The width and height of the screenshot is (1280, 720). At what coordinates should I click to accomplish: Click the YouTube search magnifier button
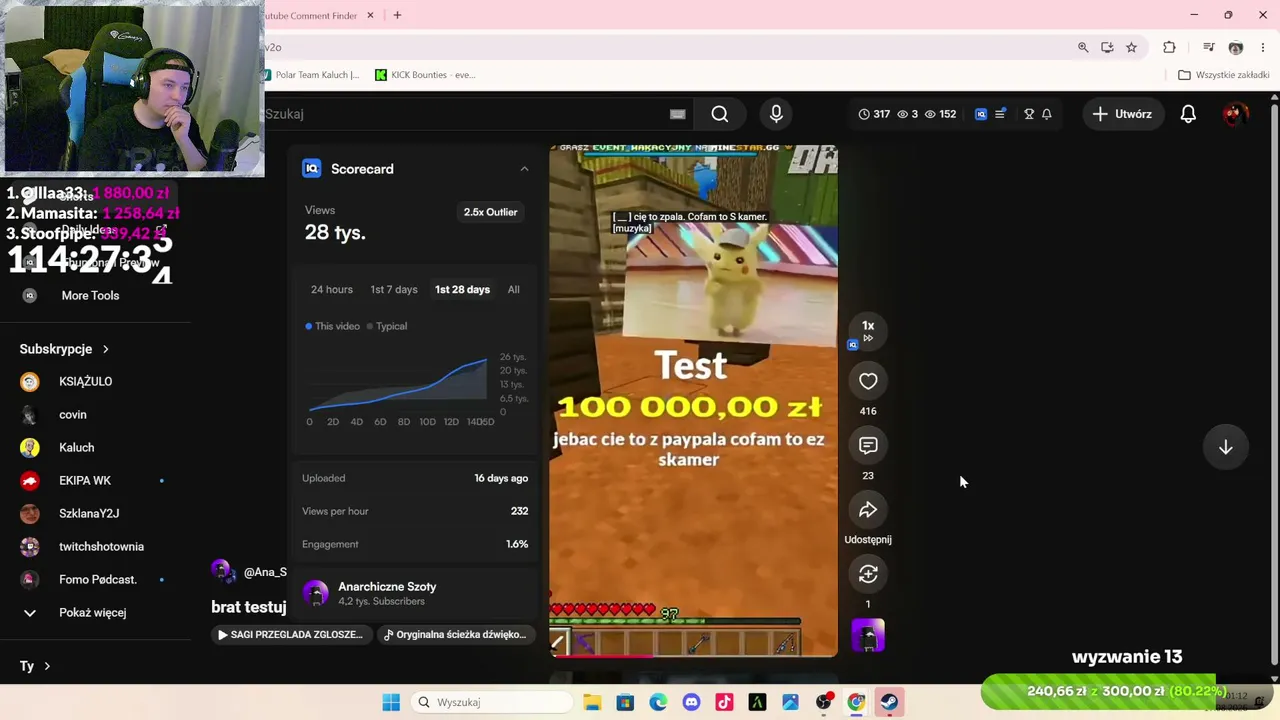click(720, 114)
